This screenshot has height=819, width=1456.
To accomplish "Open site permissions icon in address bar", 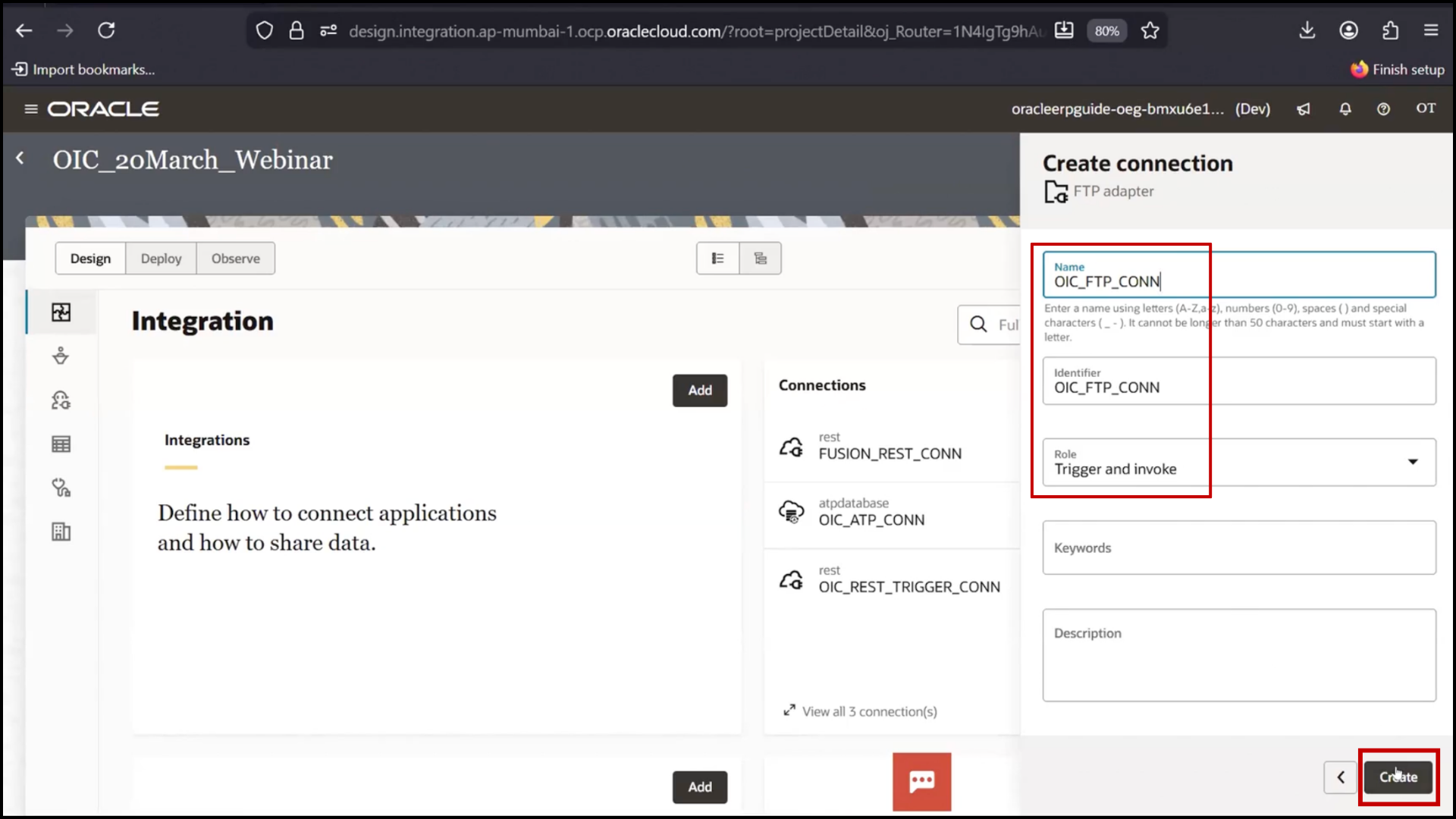I will 328,30.
